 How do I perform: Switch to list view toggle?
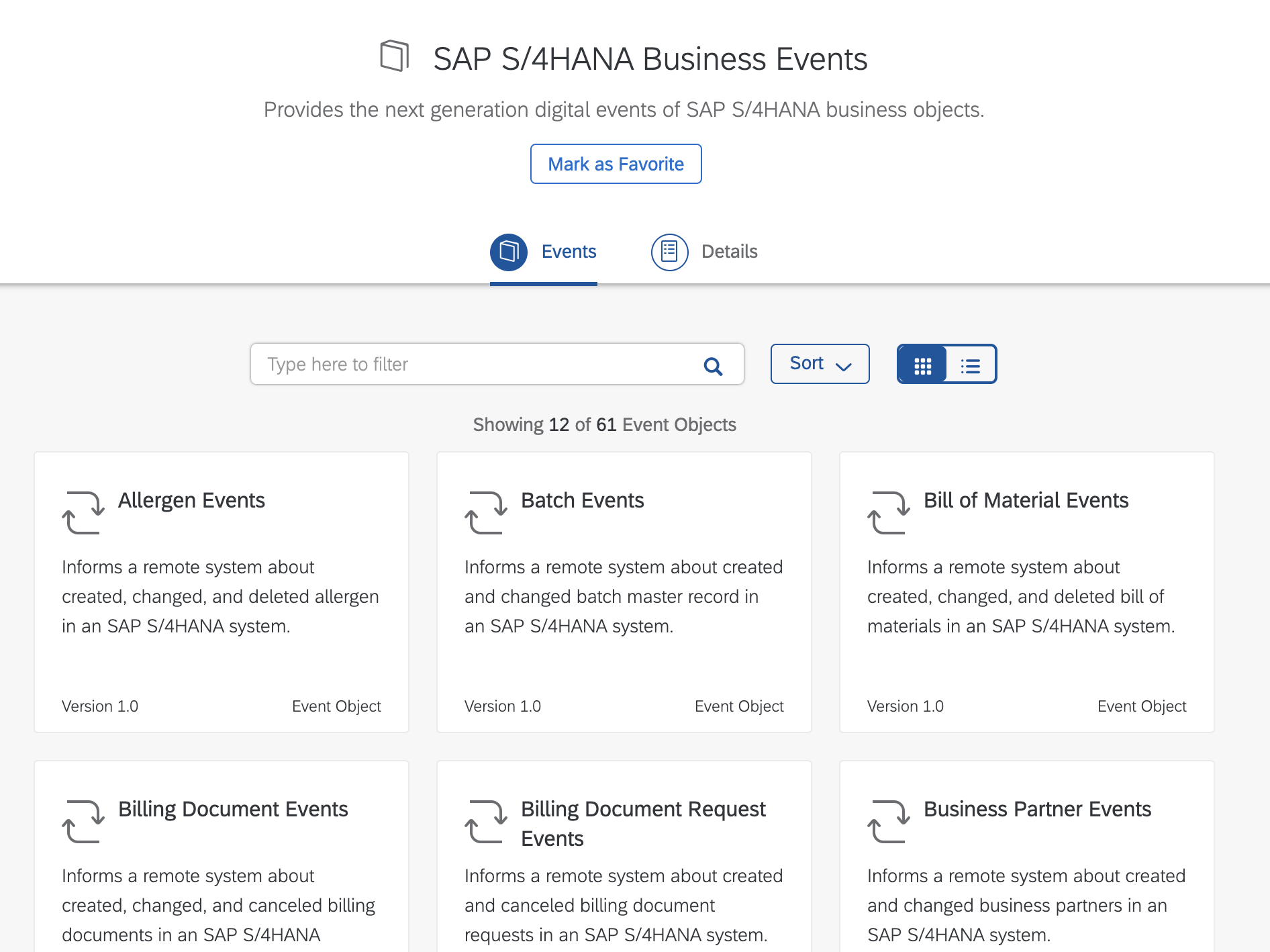pos(971,365)
